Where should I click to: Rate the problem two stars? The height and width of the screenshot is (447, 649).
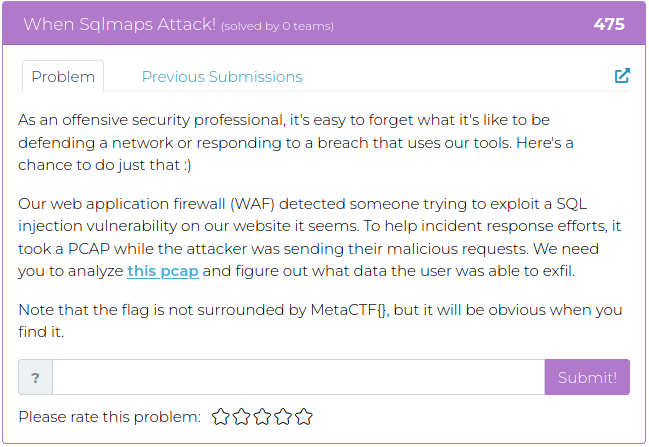[241, 417]
